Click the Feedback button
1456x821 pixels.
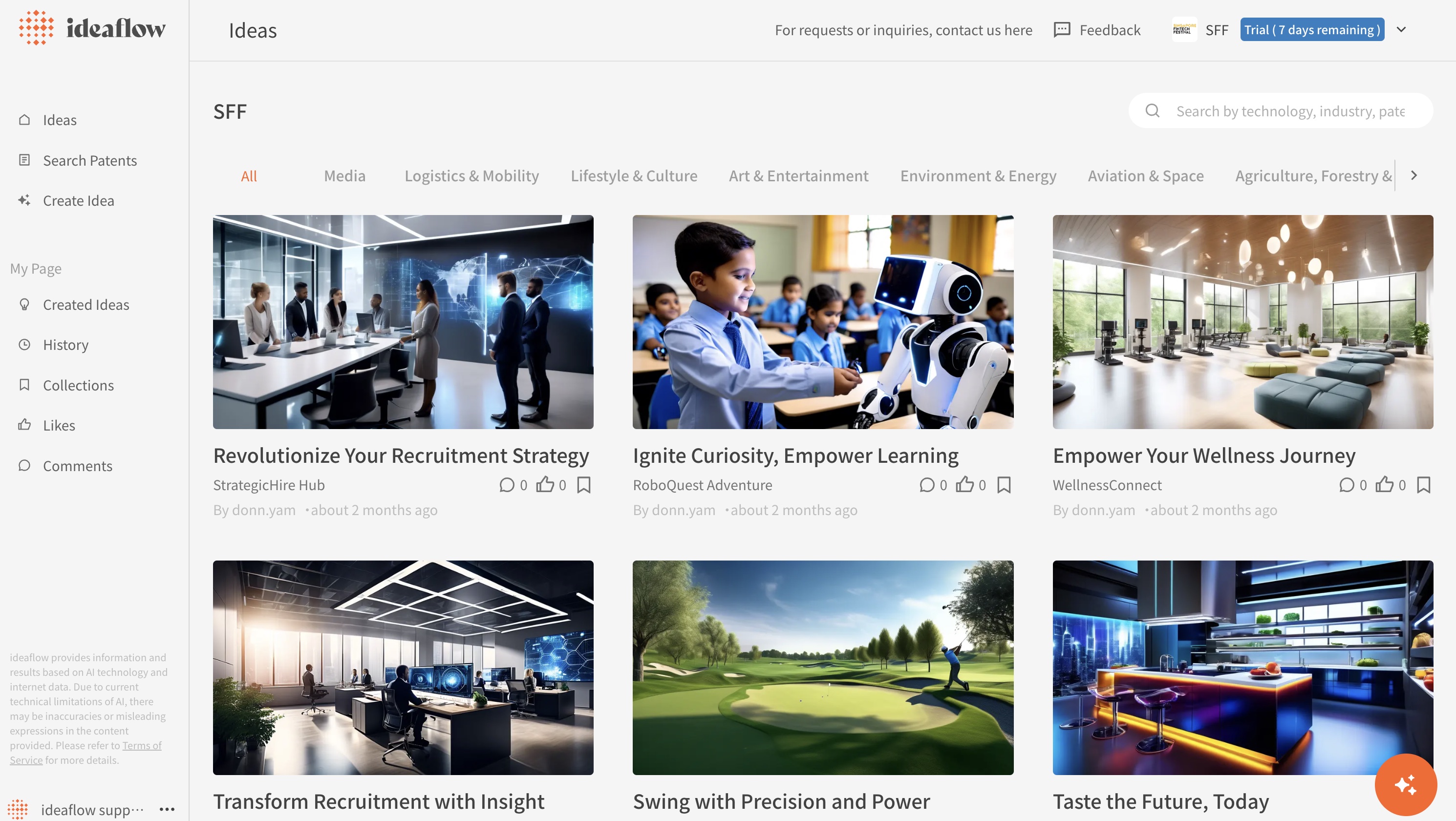1098,30
